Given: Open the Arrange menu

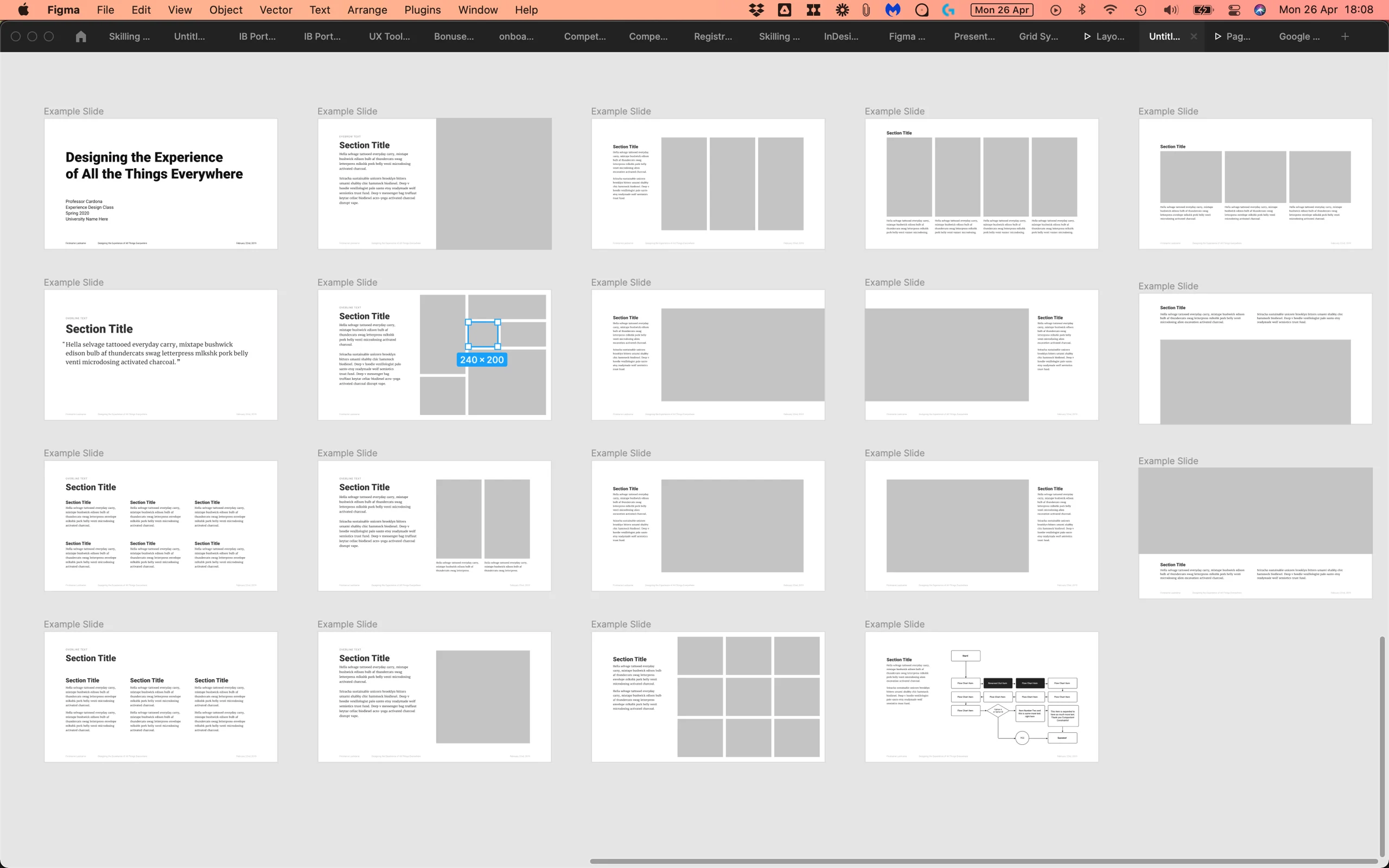Looking at the screenshot, I should tap(367, 10).
